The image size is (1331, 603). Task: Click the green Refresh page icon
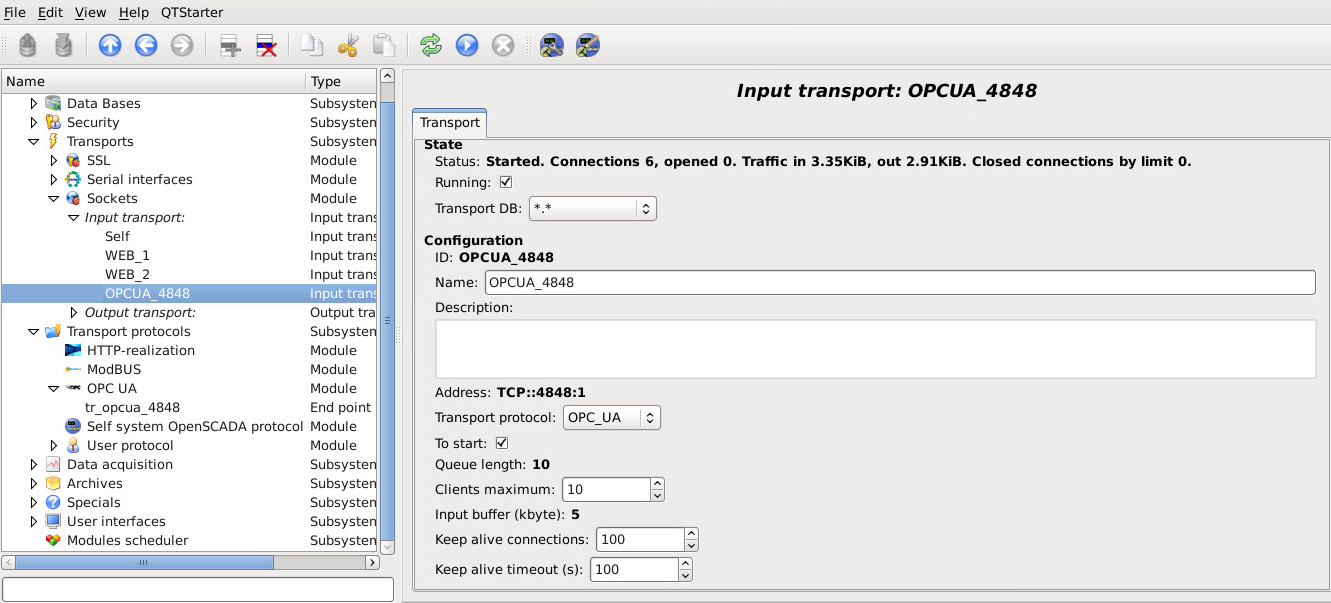click(431, 45)
